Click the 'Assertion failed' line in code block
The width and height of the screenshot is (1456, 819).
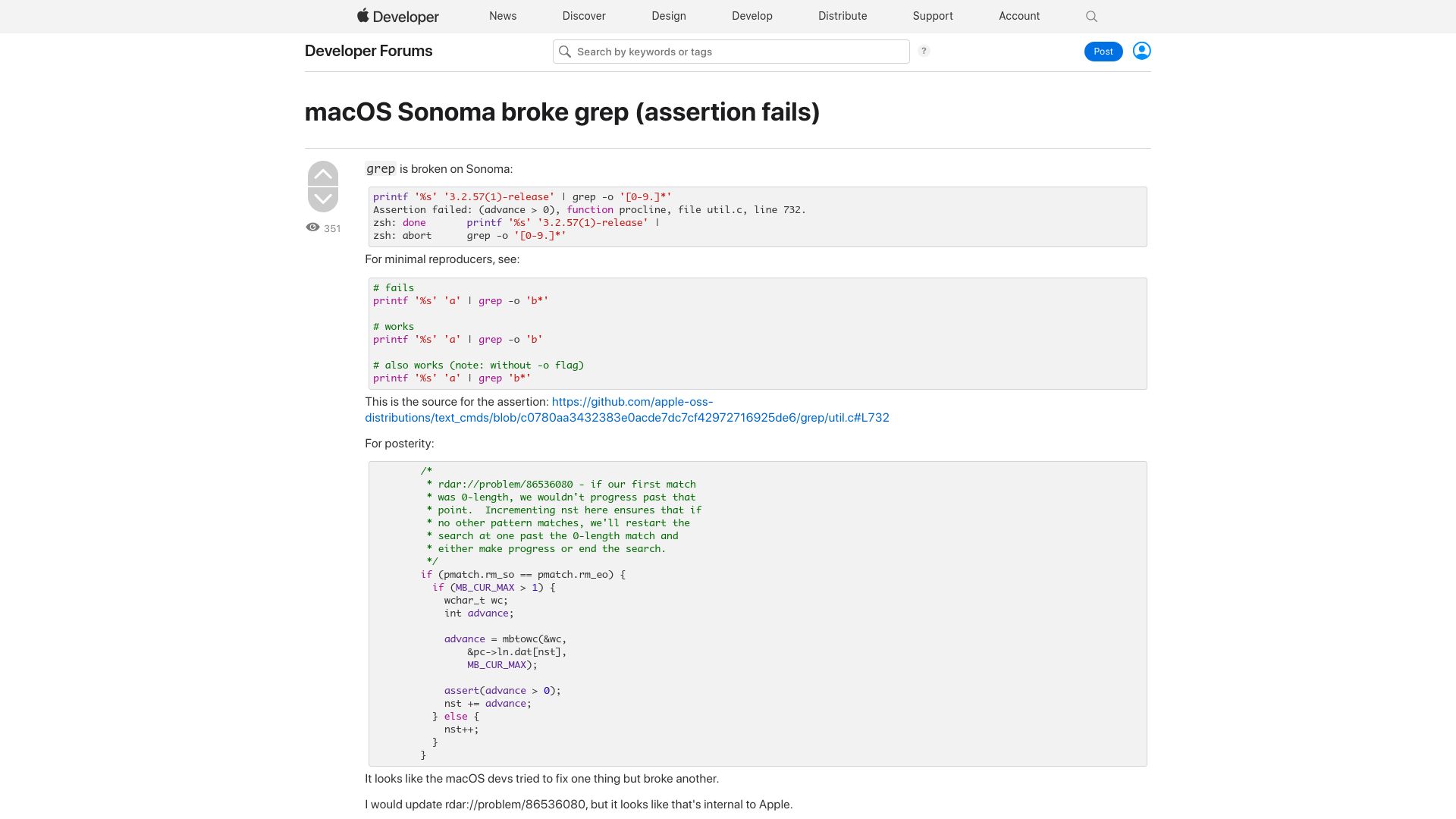tap(589, 210)
